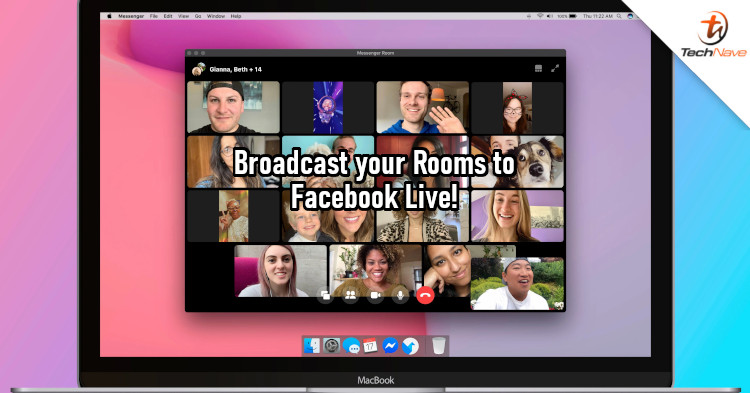The image size is (750, 393).
Task: Open System Preferences from the dock
Action: 331,345
